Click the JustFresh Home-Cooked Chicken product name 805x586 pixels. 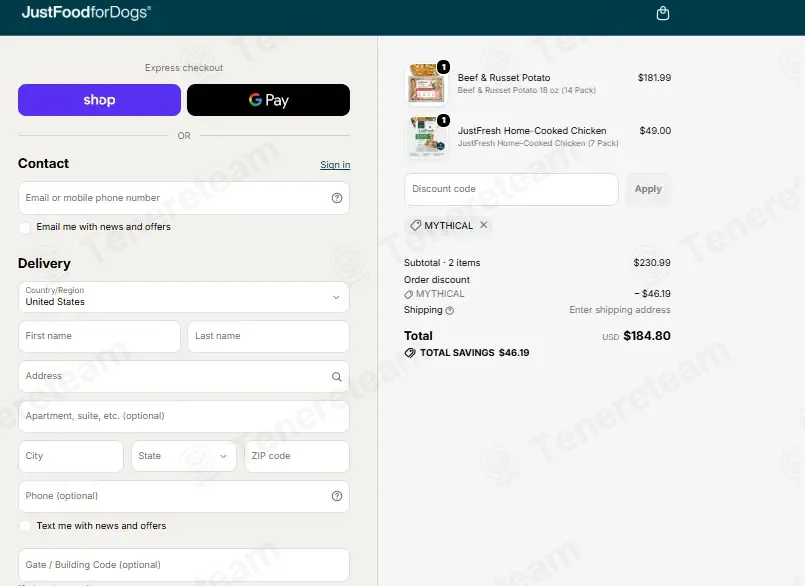532,130
